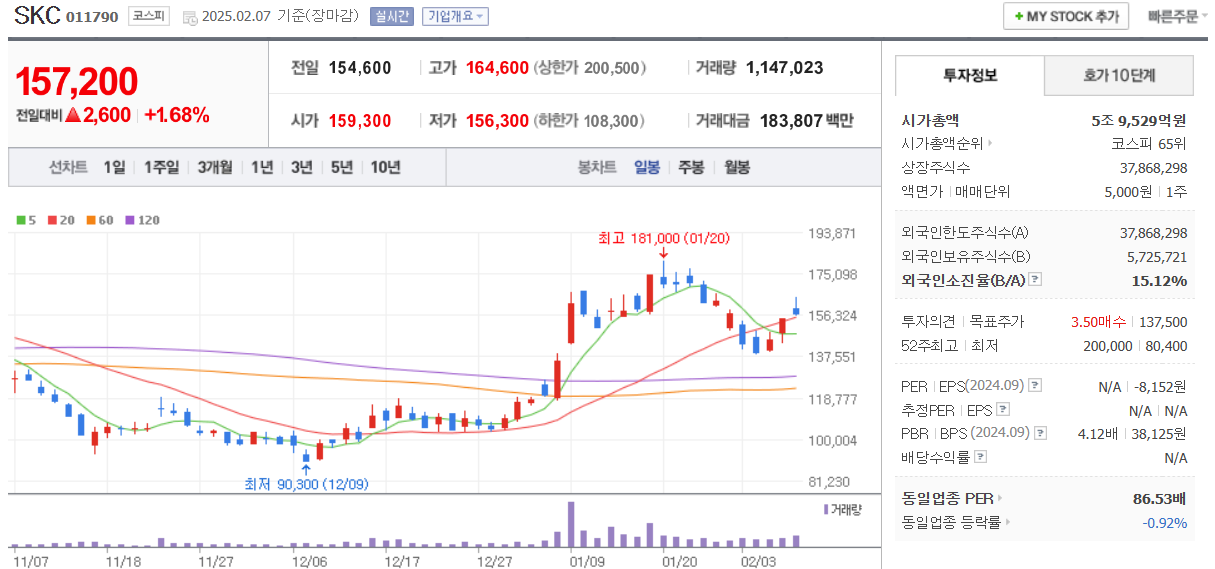Select the 3개월 line chart period
Screen dimensions: 1215x569
pyautogui.click(x=216, y=167)
